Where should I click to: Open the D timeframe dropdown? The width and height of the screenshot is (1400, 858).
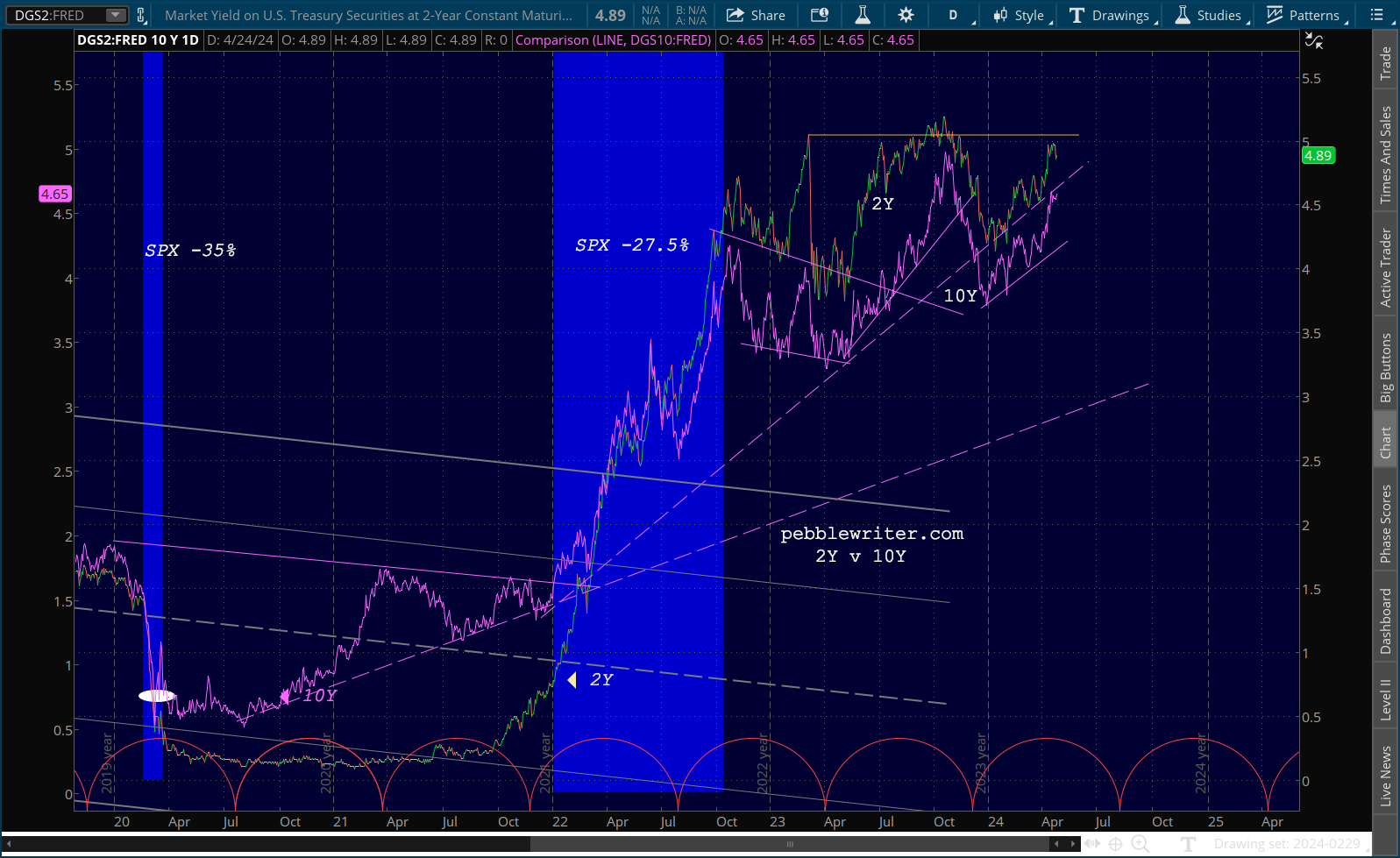[x=954, y=15]
